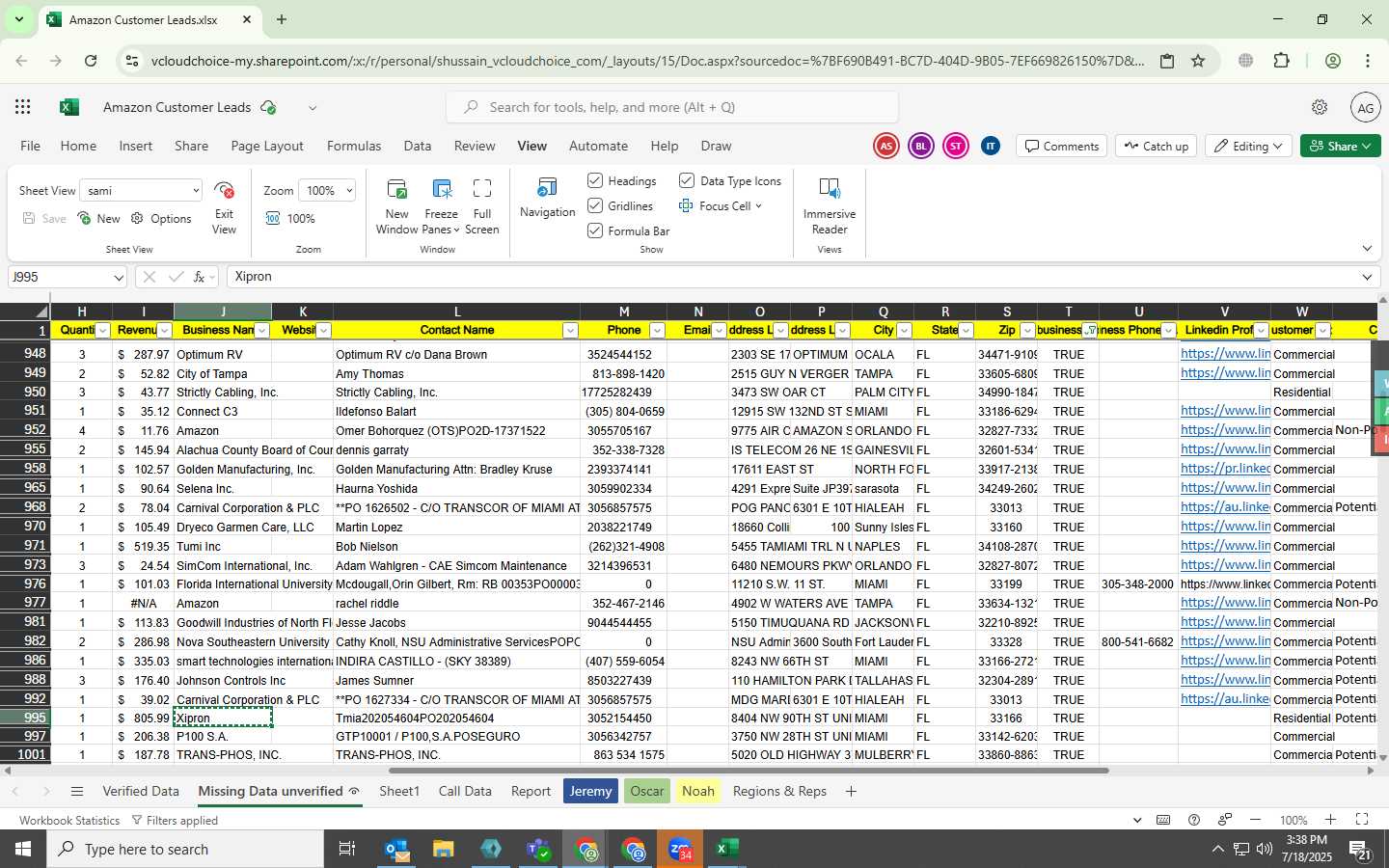This screenshot has width=1389, height=868.
Task: Switch to the Data ribbon tab
Action: coord(418,146)
